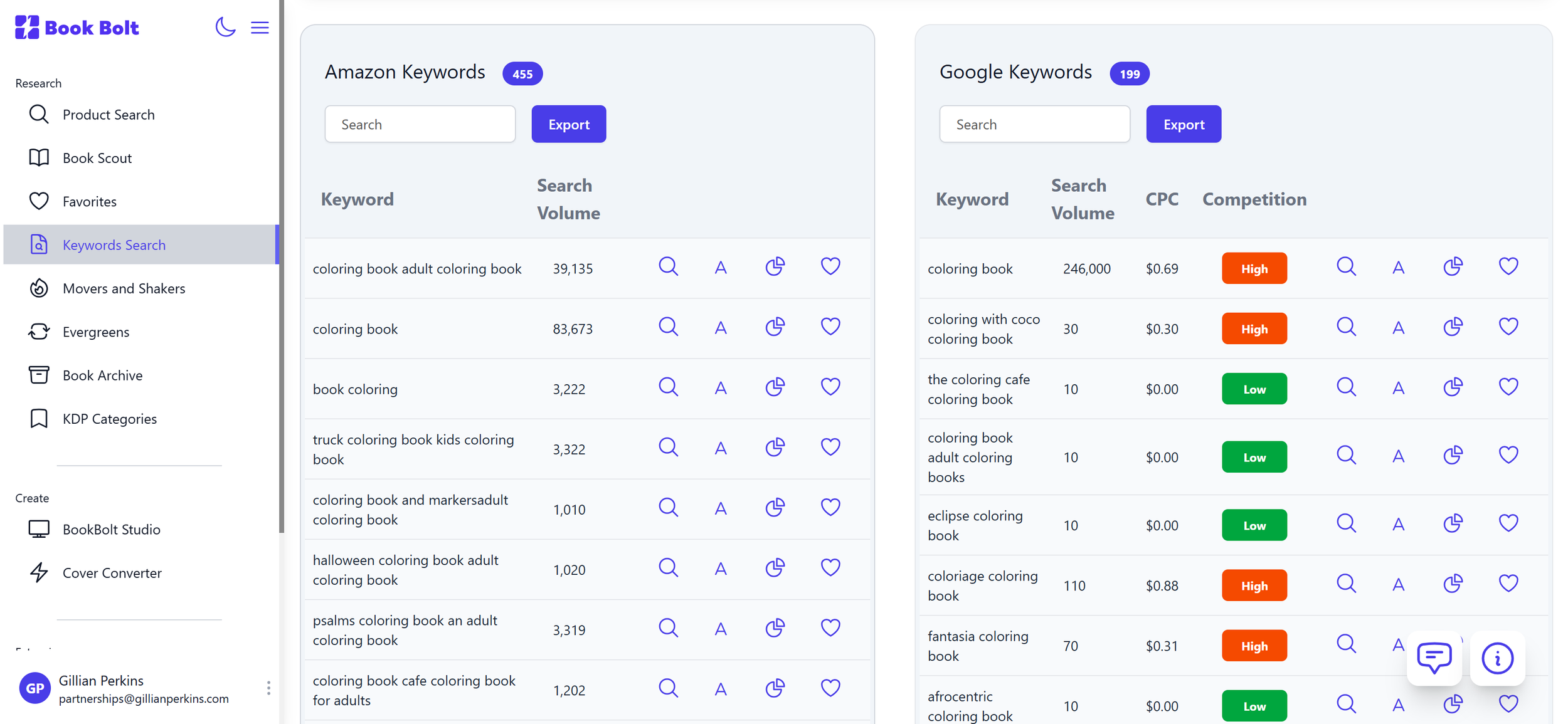
Task: Launch BookBolt Studio
Action: [x=112, y=529]
